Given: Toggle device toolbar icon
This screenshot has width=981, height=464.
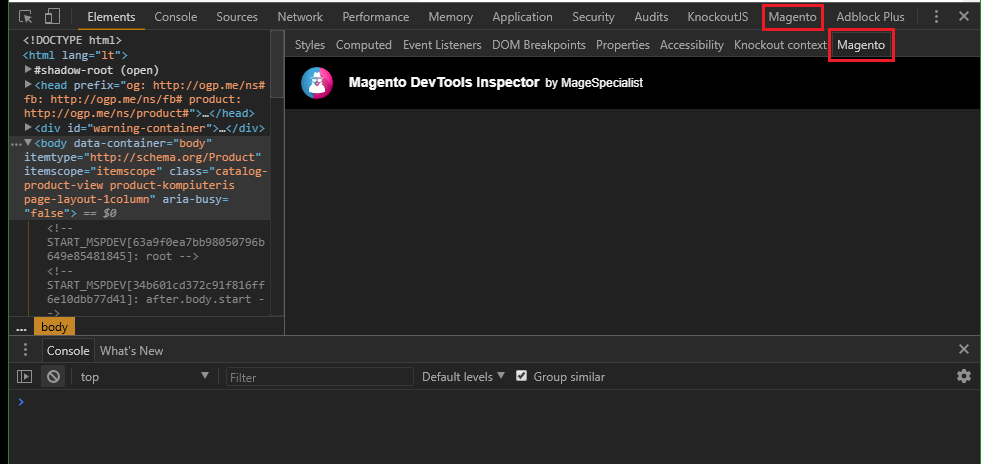Looking at the screenshot, I should coord(53,17).
